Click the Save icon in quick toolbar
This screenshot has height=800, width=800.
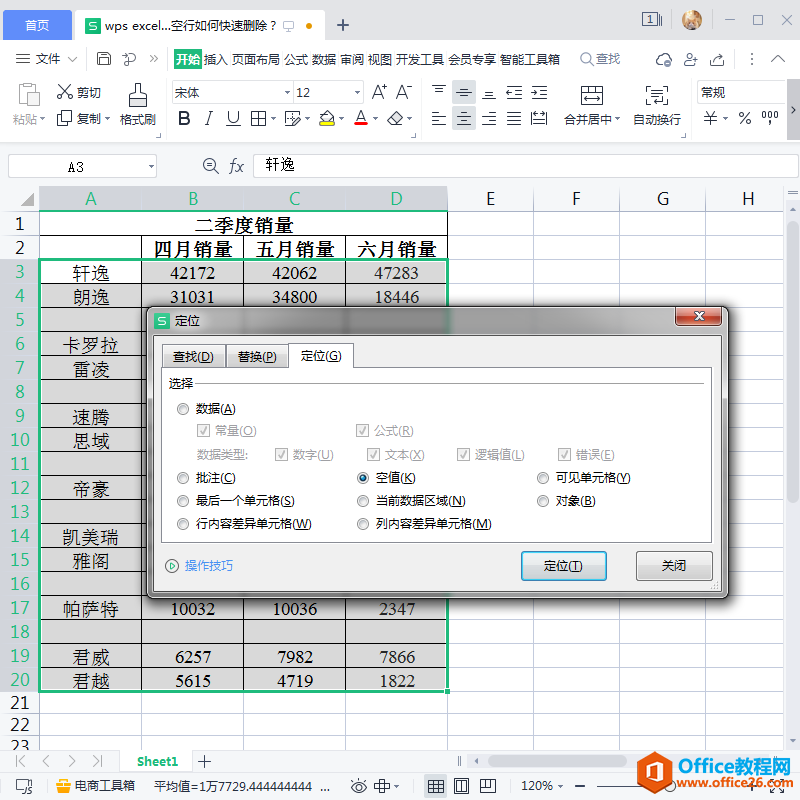tap(104, 59)
